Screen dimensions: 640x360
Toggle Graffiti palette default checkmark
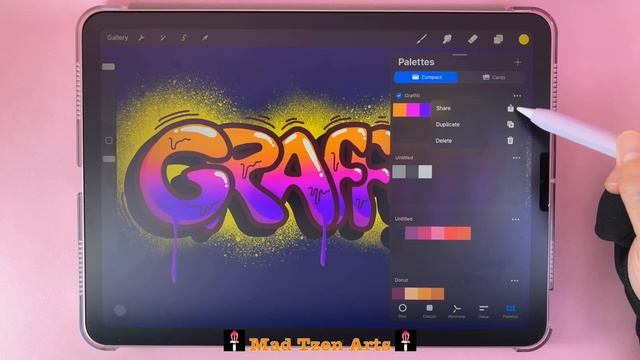tap(399, 96)
